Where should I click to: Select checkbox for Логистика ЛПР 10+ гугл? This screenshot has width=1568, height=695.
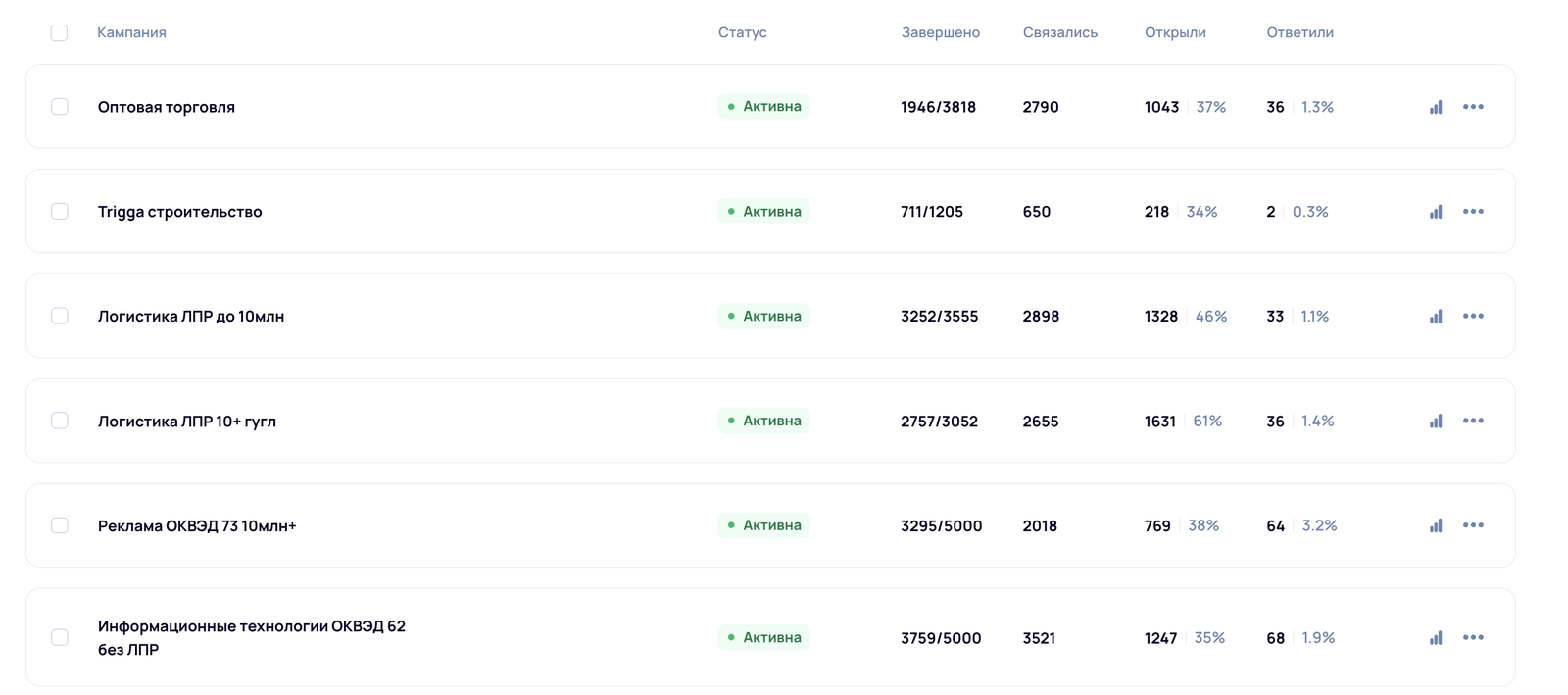point(60,421)
